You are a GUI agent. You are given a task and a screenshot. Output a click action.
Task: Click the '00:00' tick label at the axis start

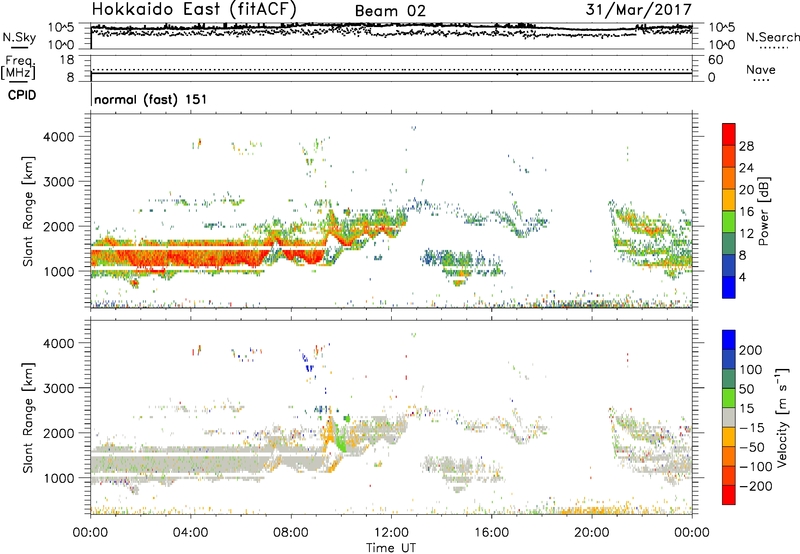(x=90, y=533)
